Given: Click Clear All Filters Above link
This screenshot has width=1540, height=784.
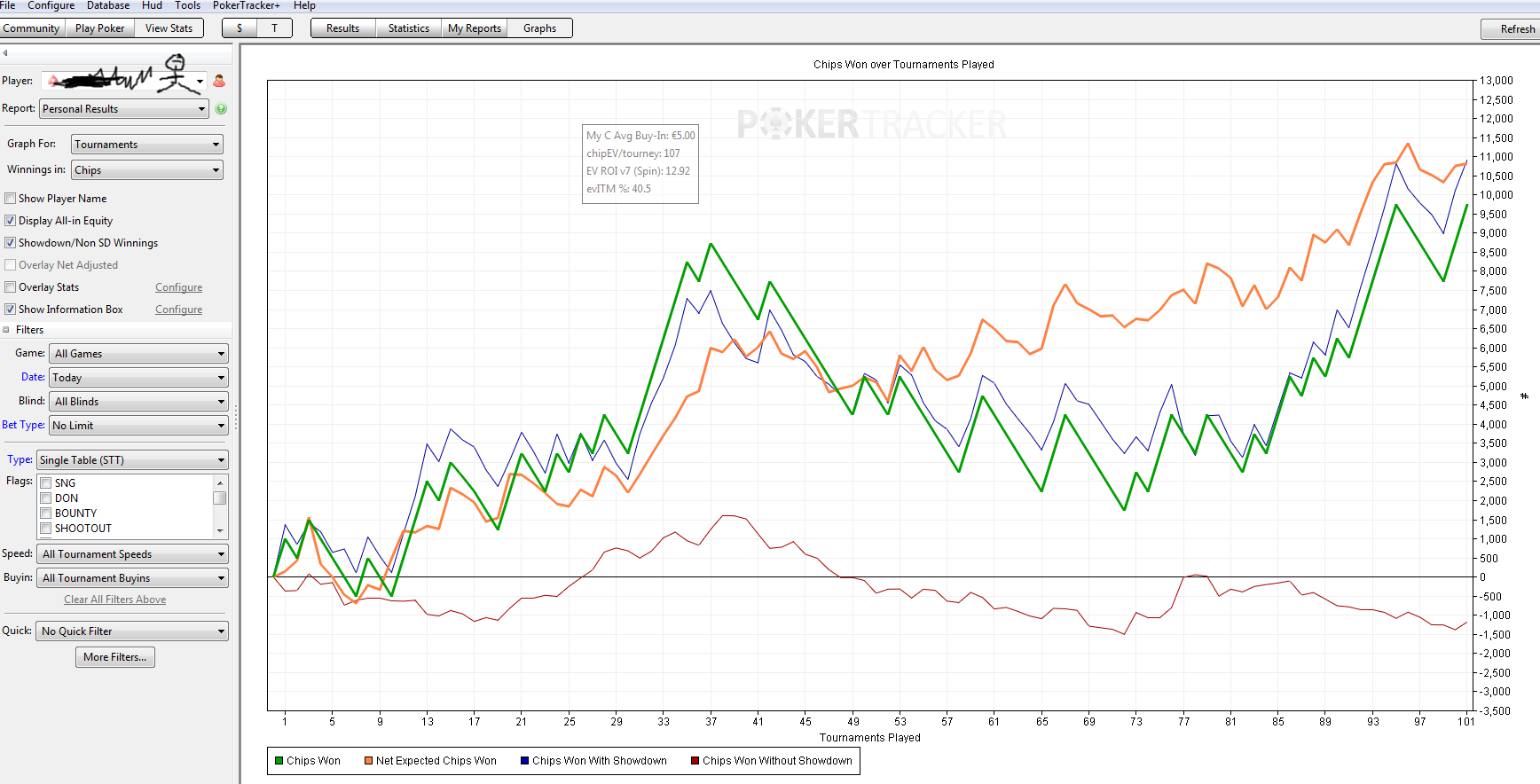Looking at the screenshot, I should coord(115,600).
